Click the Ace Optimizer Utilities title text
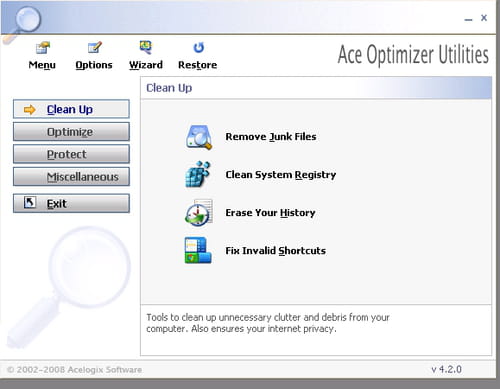Image resolution: width=500 pixels, height=389 pixels. [x=413, y=55]
